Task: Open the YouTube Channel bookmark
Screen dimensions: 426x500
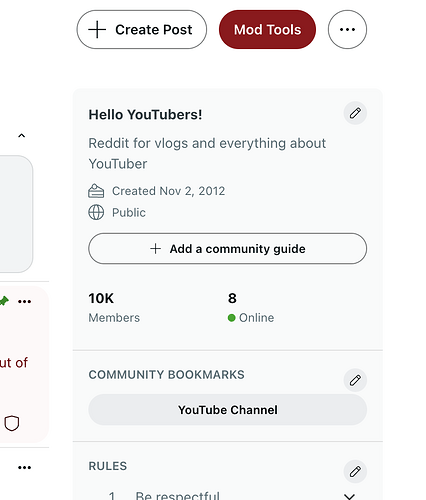Action: tap(228, 410)
